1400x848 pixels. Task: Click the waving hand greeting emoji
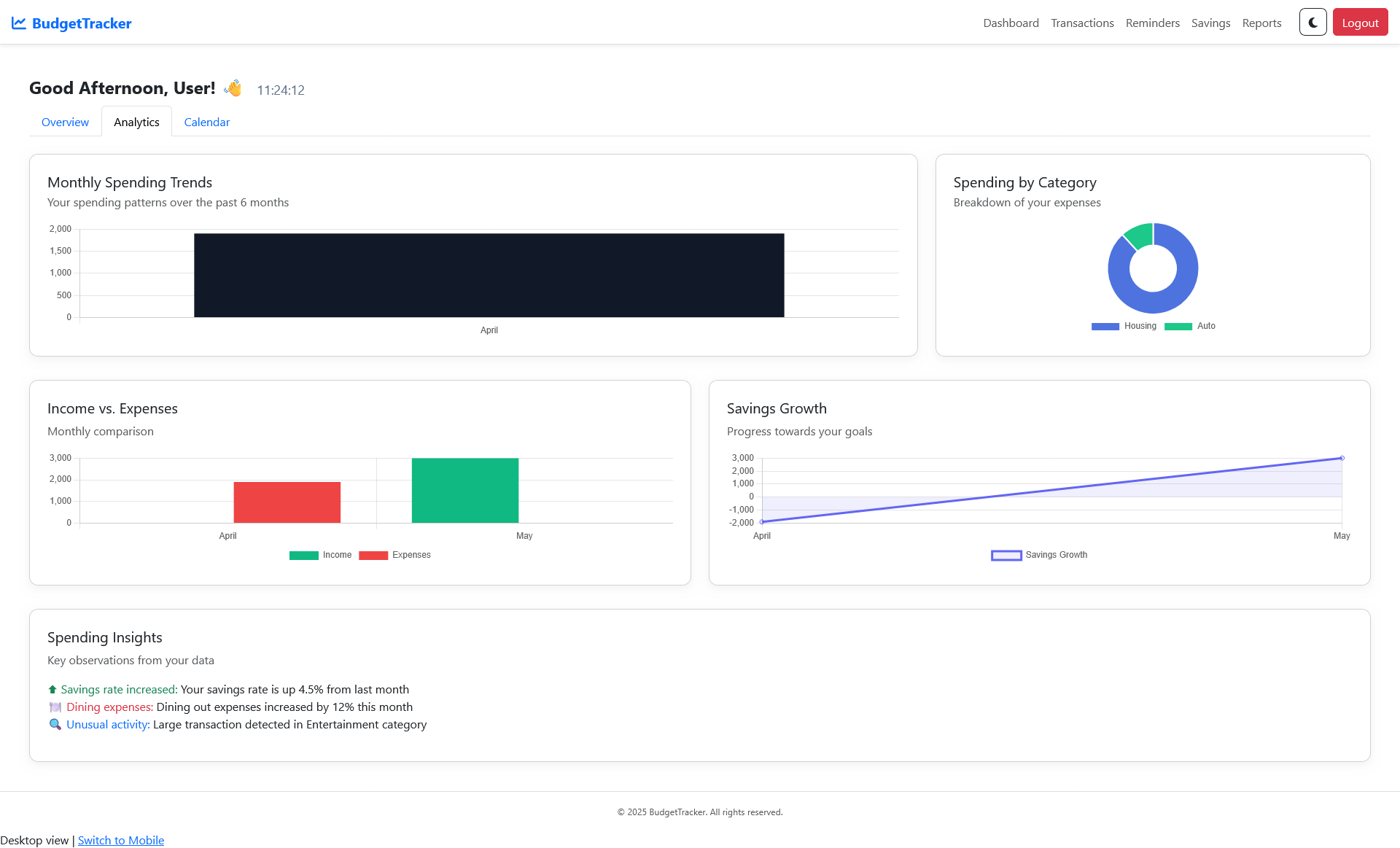233,87
